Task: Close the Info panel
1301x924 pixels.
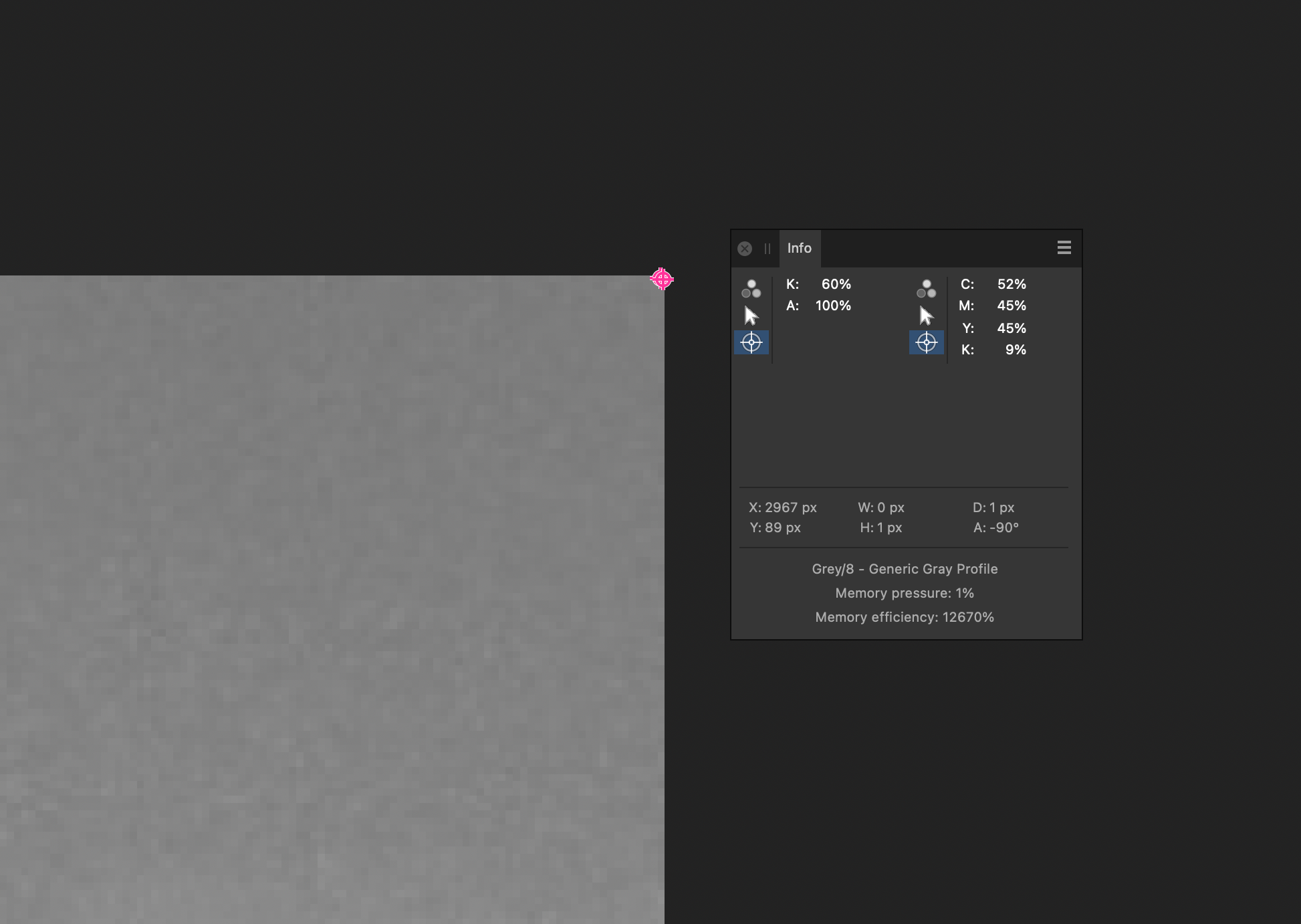Action: 744,249
